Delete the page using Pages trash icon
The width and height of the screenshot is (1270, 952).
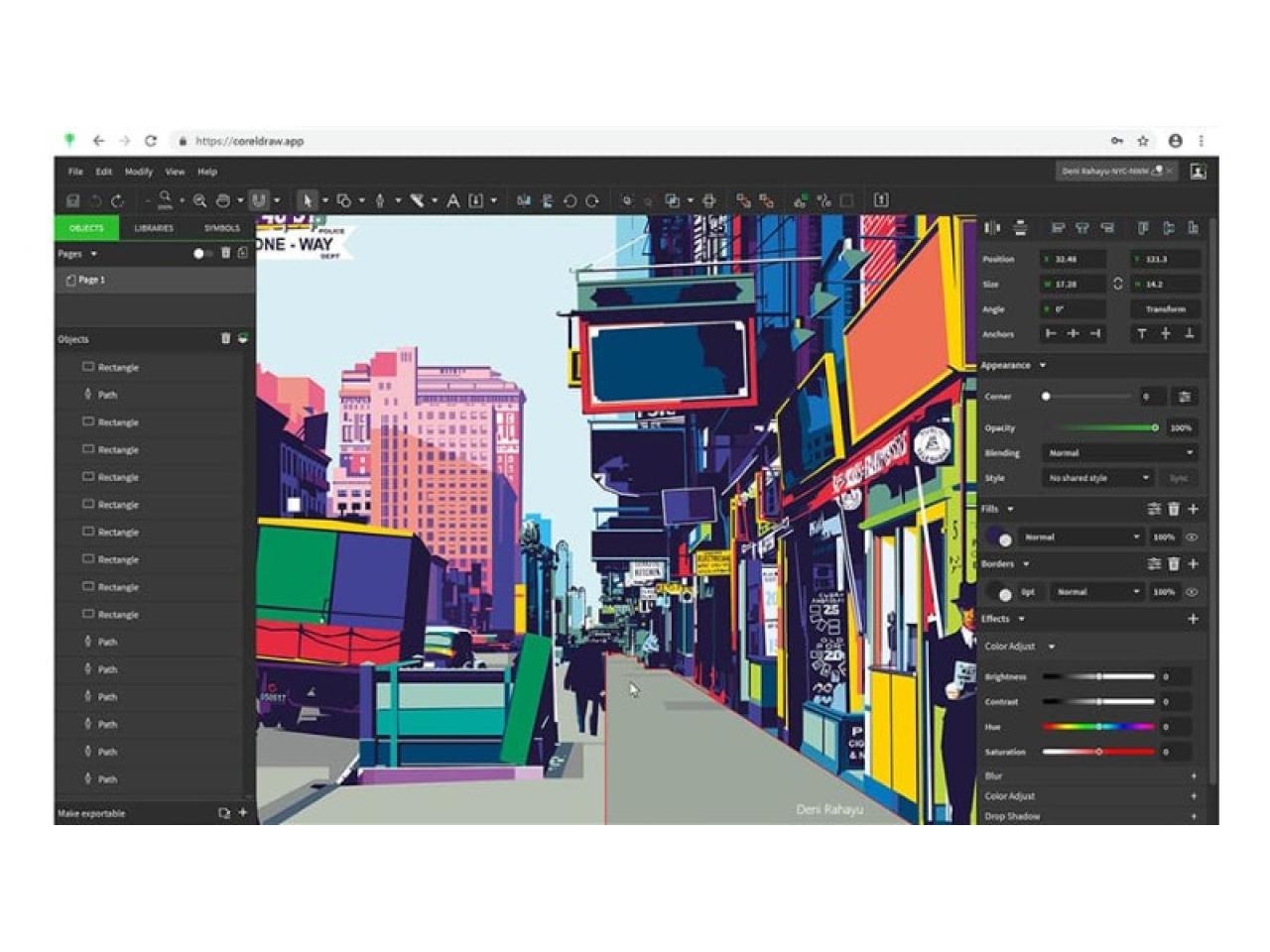click(x=226, y=253)
